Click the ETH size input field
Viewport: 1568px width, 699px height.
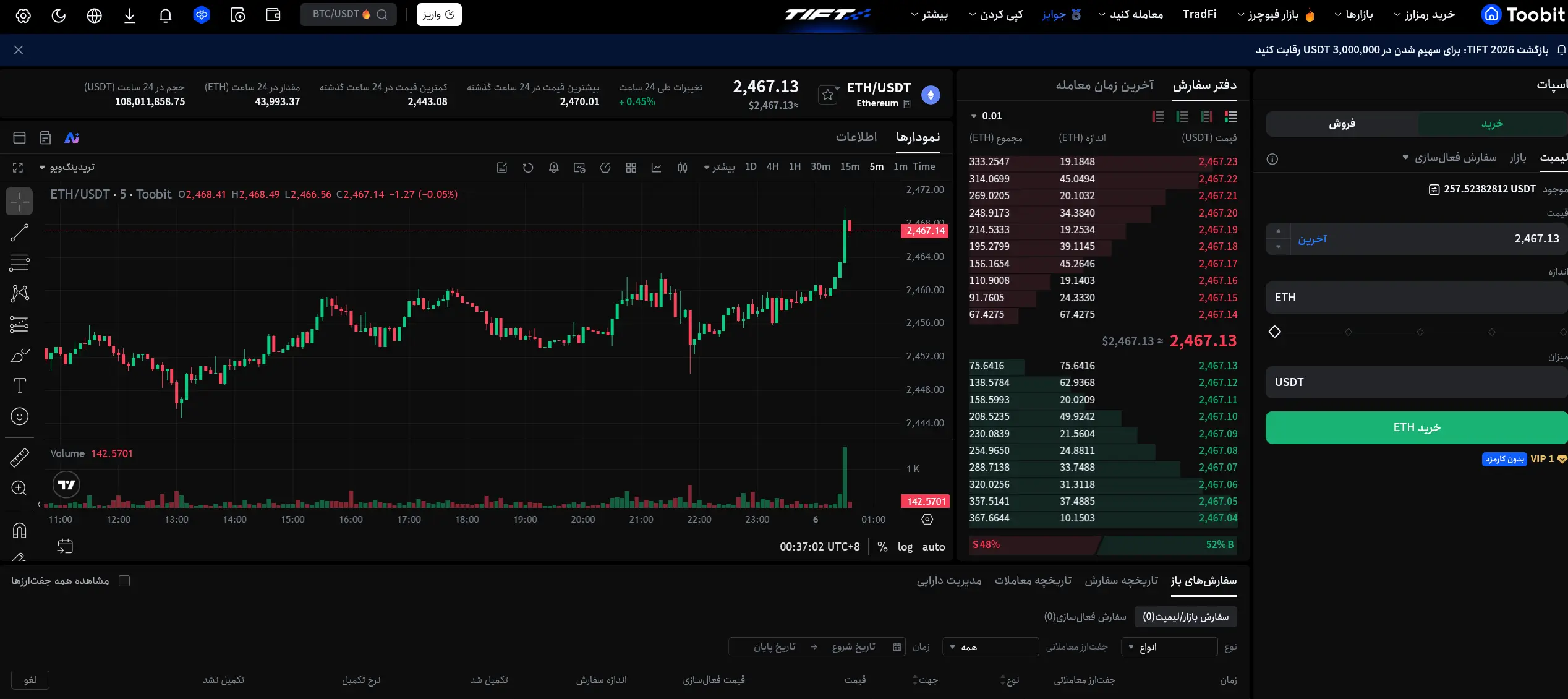1417,298
